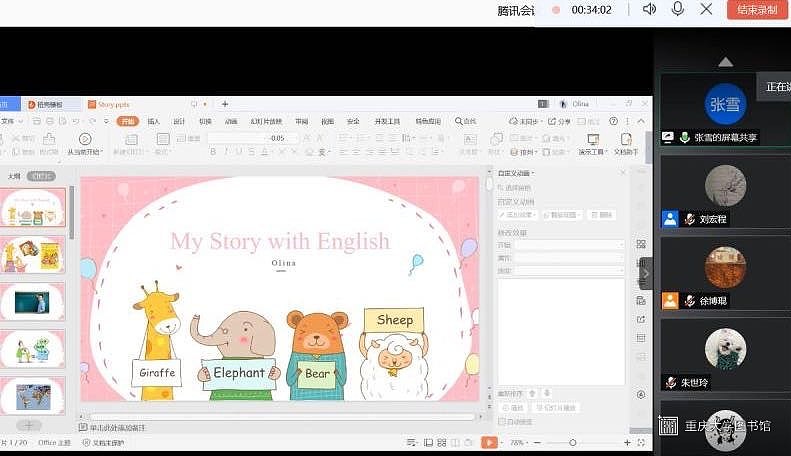
Task: Select the second slide thumbnail
Action: (x=33, y=255)
